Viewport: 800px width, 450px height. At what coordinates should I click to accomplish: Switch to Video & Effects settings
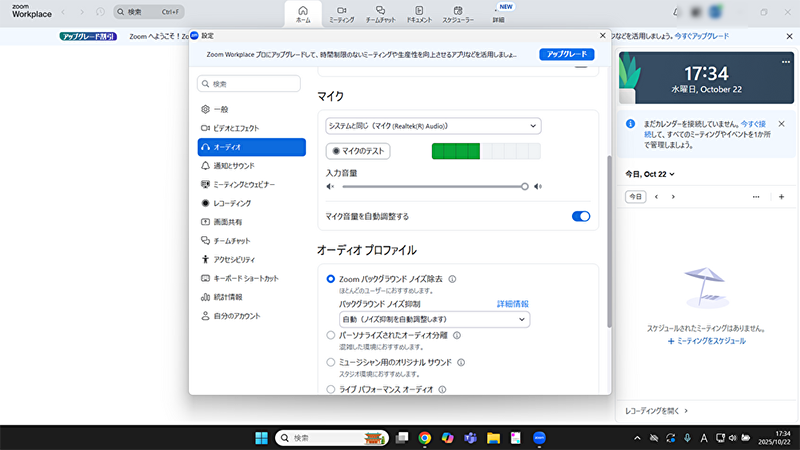pyautogui.click(x=236, y=128)
